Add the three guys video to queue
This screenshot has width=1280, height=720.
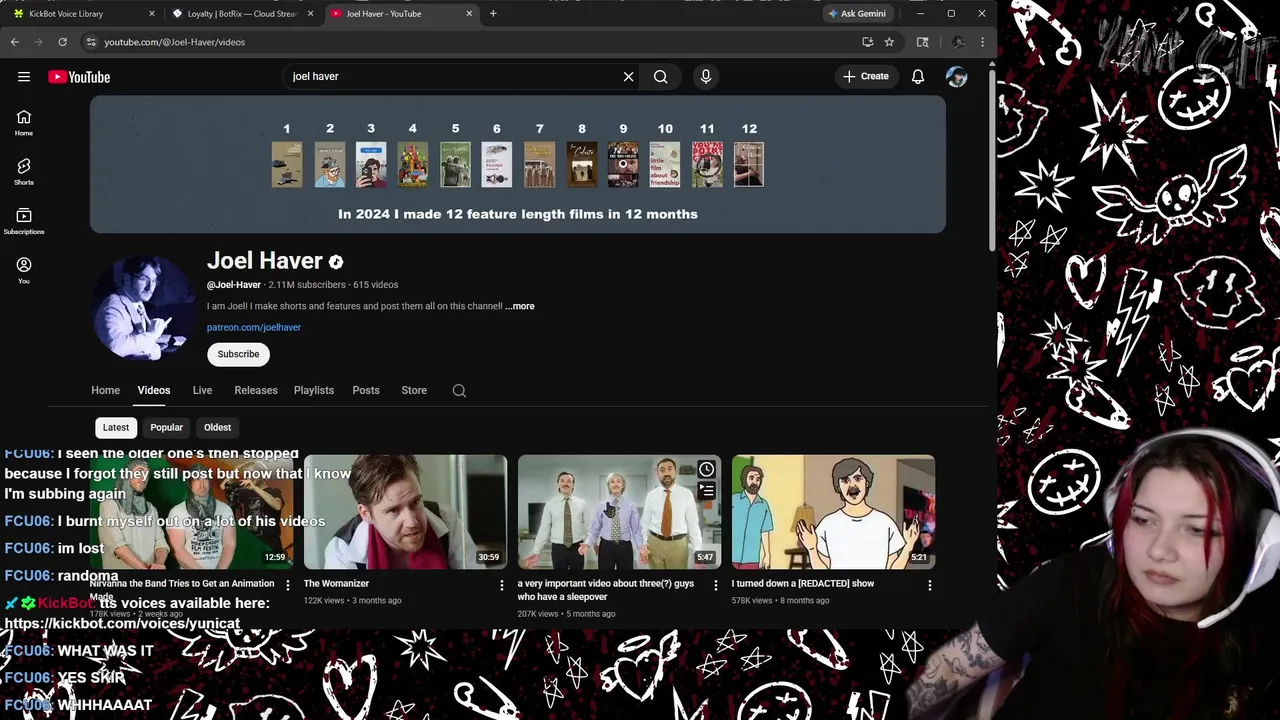[x=706, y=490]
